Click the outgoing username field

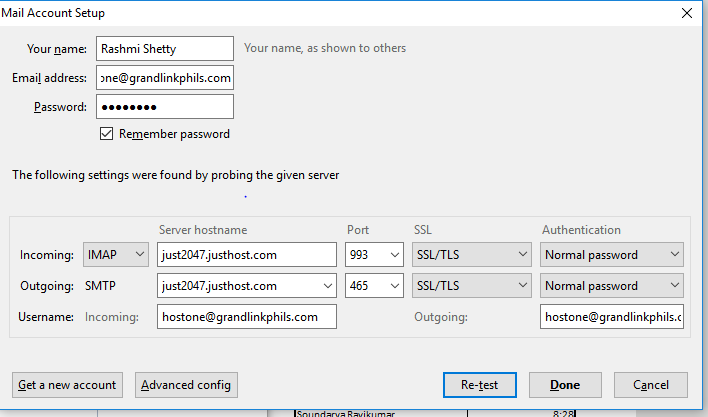612,317
